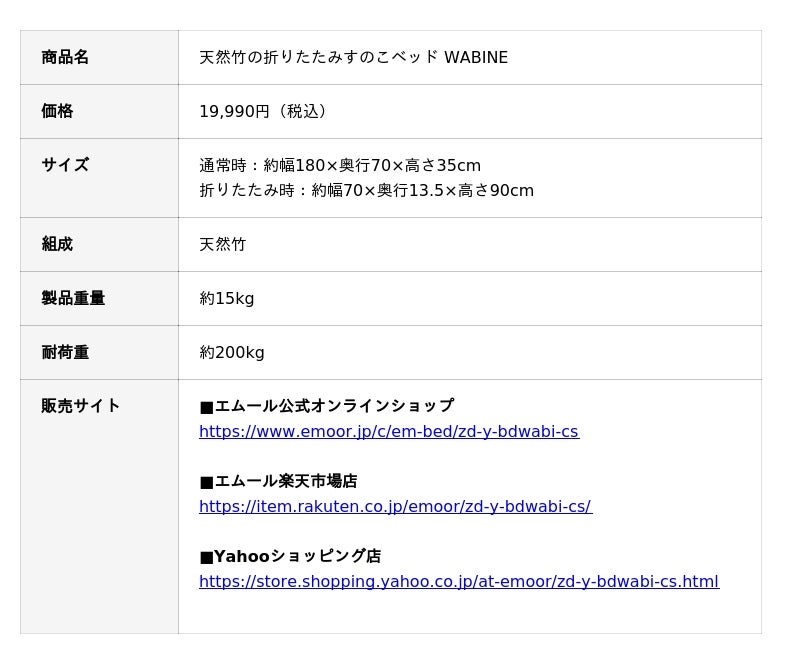Click the 耐荷重 row header

65,353
